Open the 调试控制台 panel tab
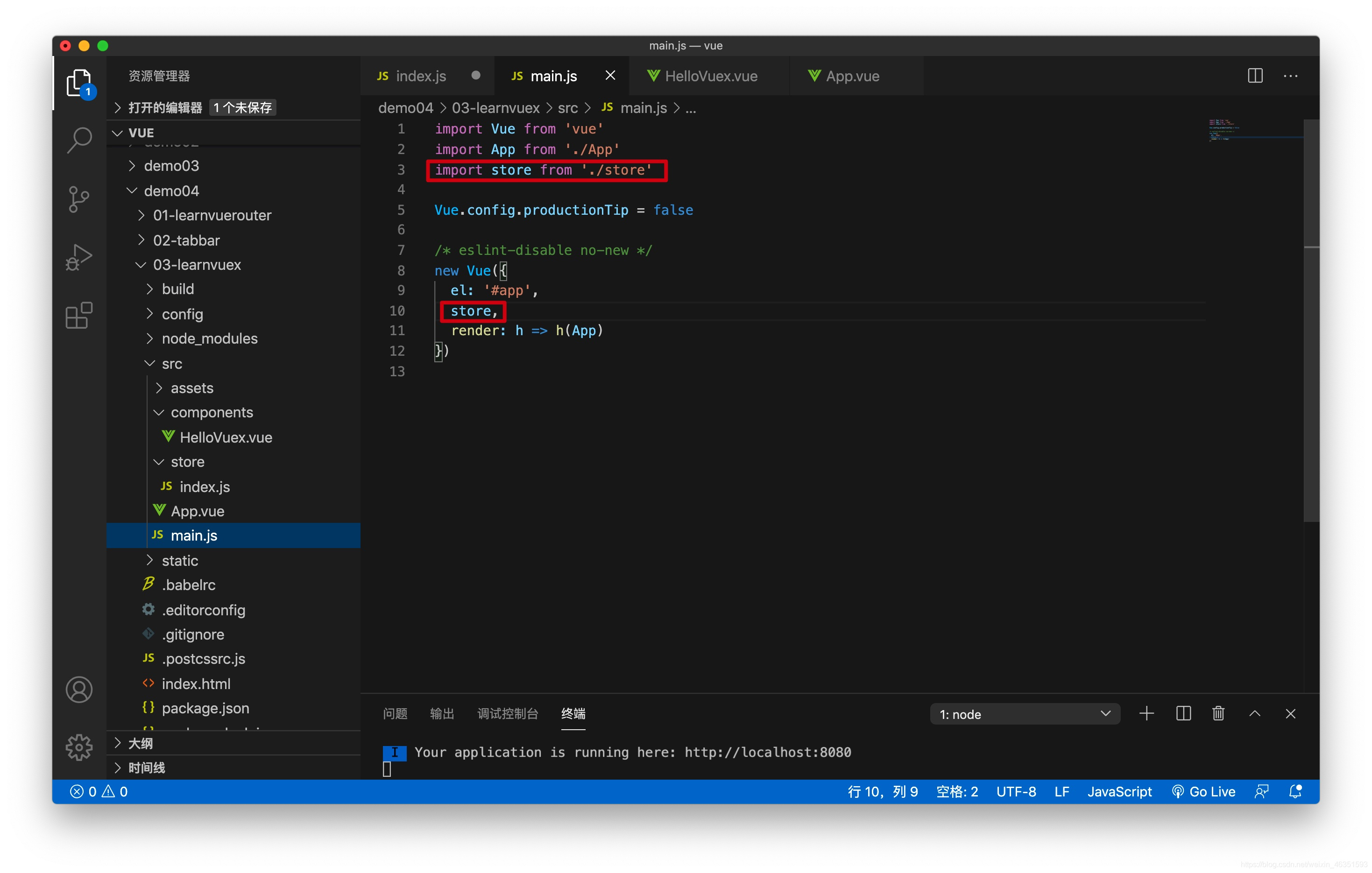 (x=508, y=713)
